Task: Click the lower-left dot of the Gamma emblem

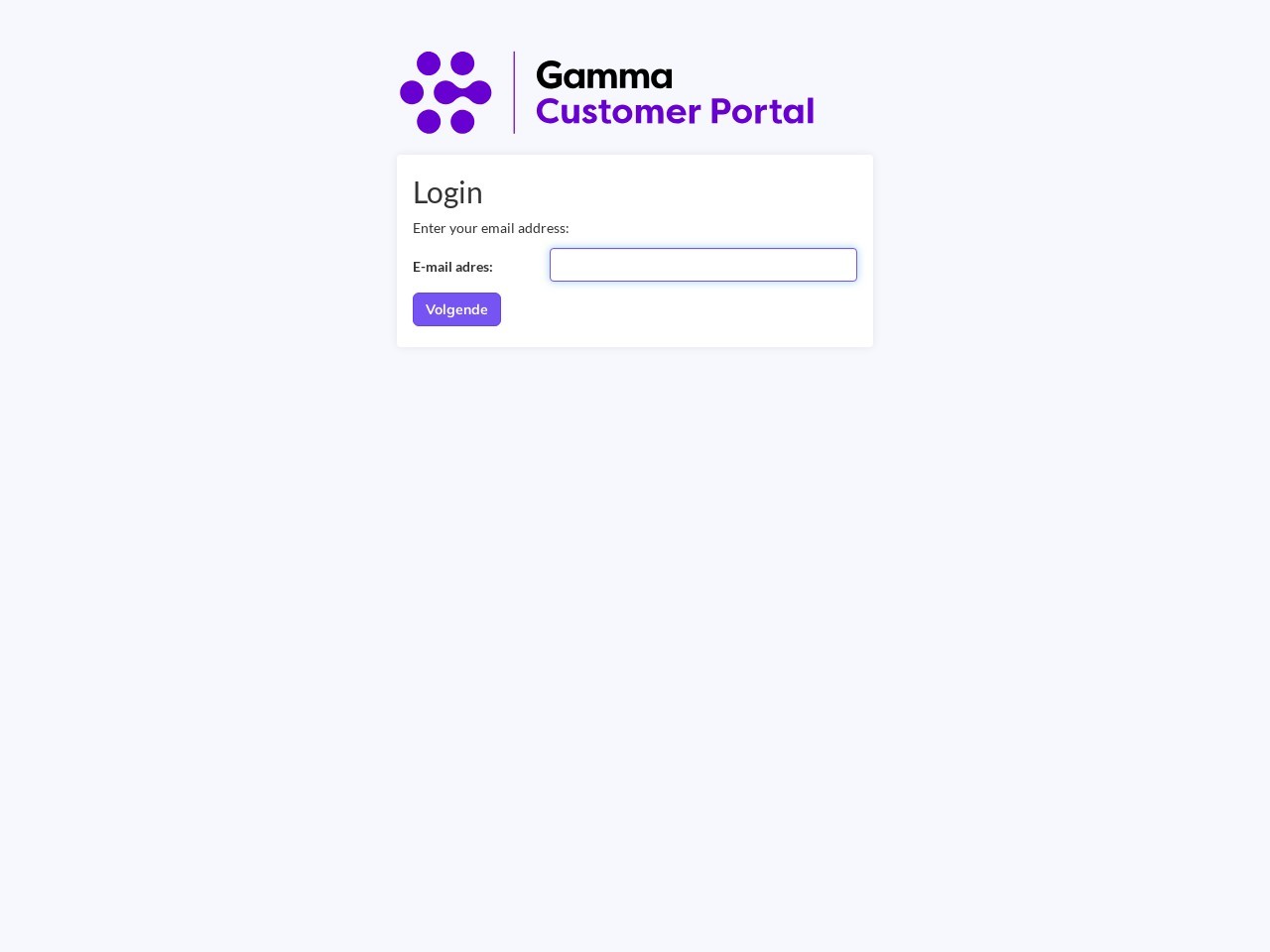Action: [429, 122]
